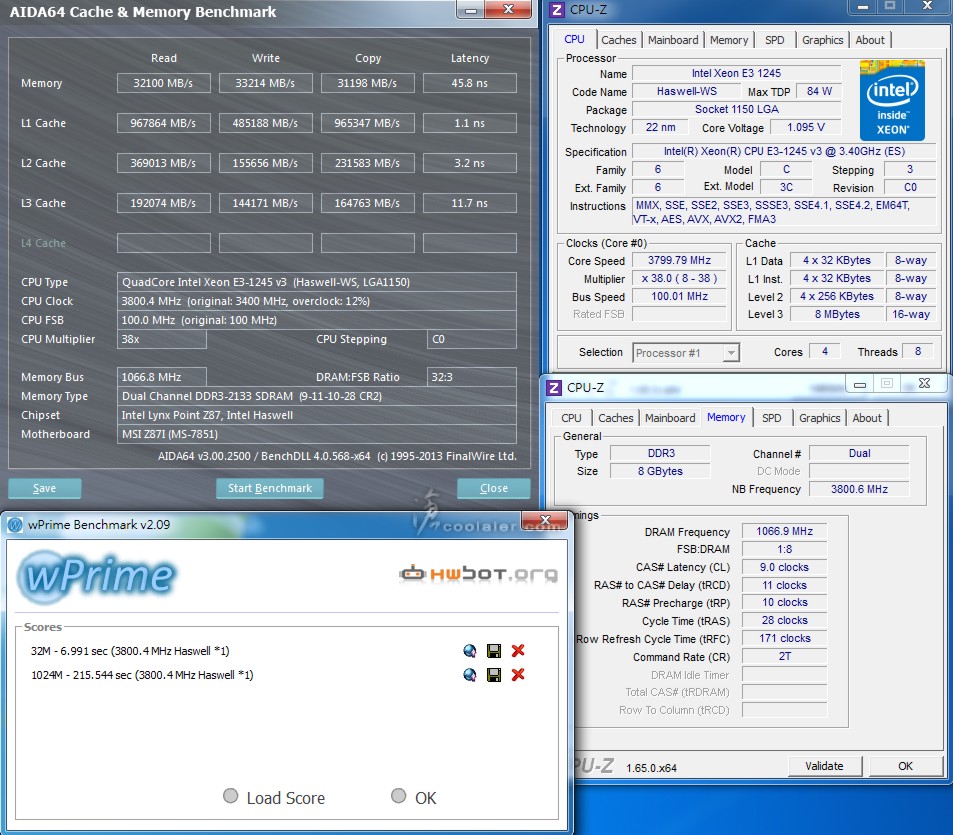Open SPD tab in lower CPU-Z window
The height and width of the screenshot is (835, 953).
pyautogui.click(x=772, y=418)
